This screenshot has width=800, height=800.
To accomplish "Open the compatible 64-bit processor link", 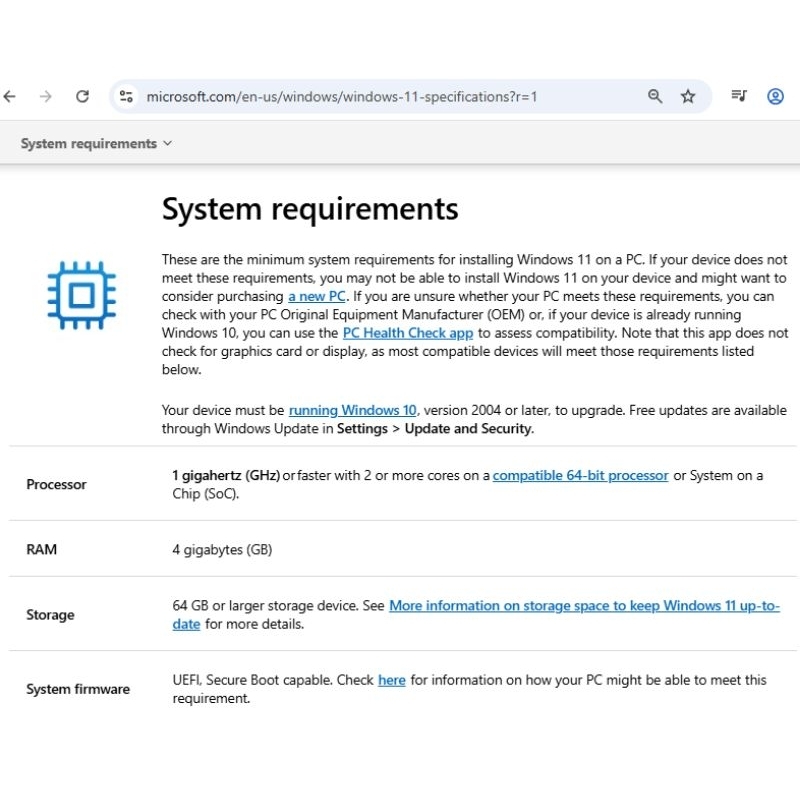I will [580, 476].
